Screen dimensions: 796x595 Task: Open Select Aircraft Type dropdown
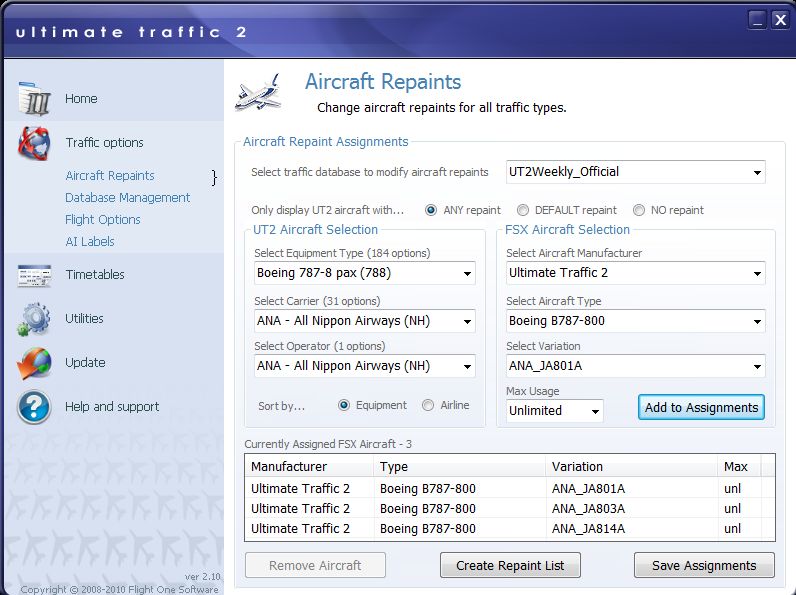[636, 321]
